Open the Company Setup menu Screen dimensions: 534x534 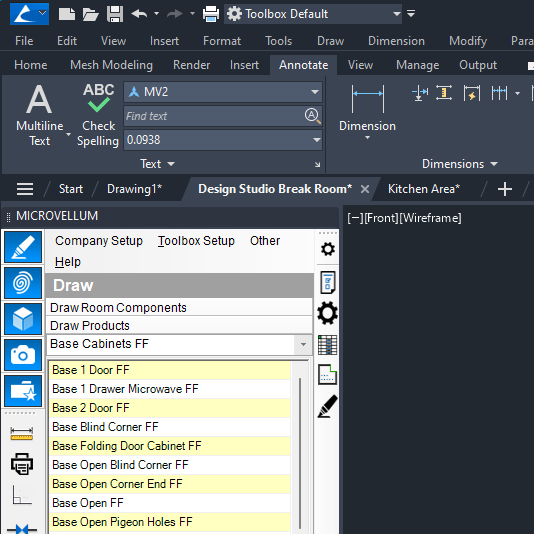[x=99, y=241]
